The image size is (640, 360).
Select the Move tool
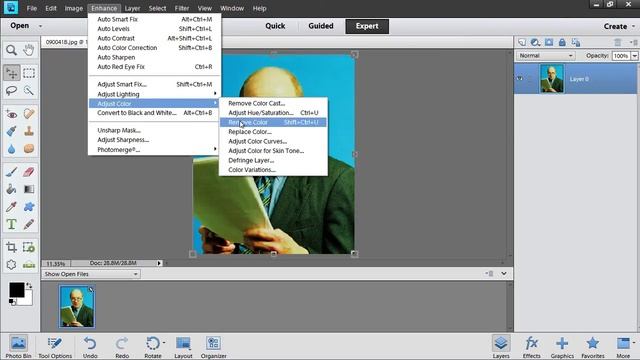11,73
